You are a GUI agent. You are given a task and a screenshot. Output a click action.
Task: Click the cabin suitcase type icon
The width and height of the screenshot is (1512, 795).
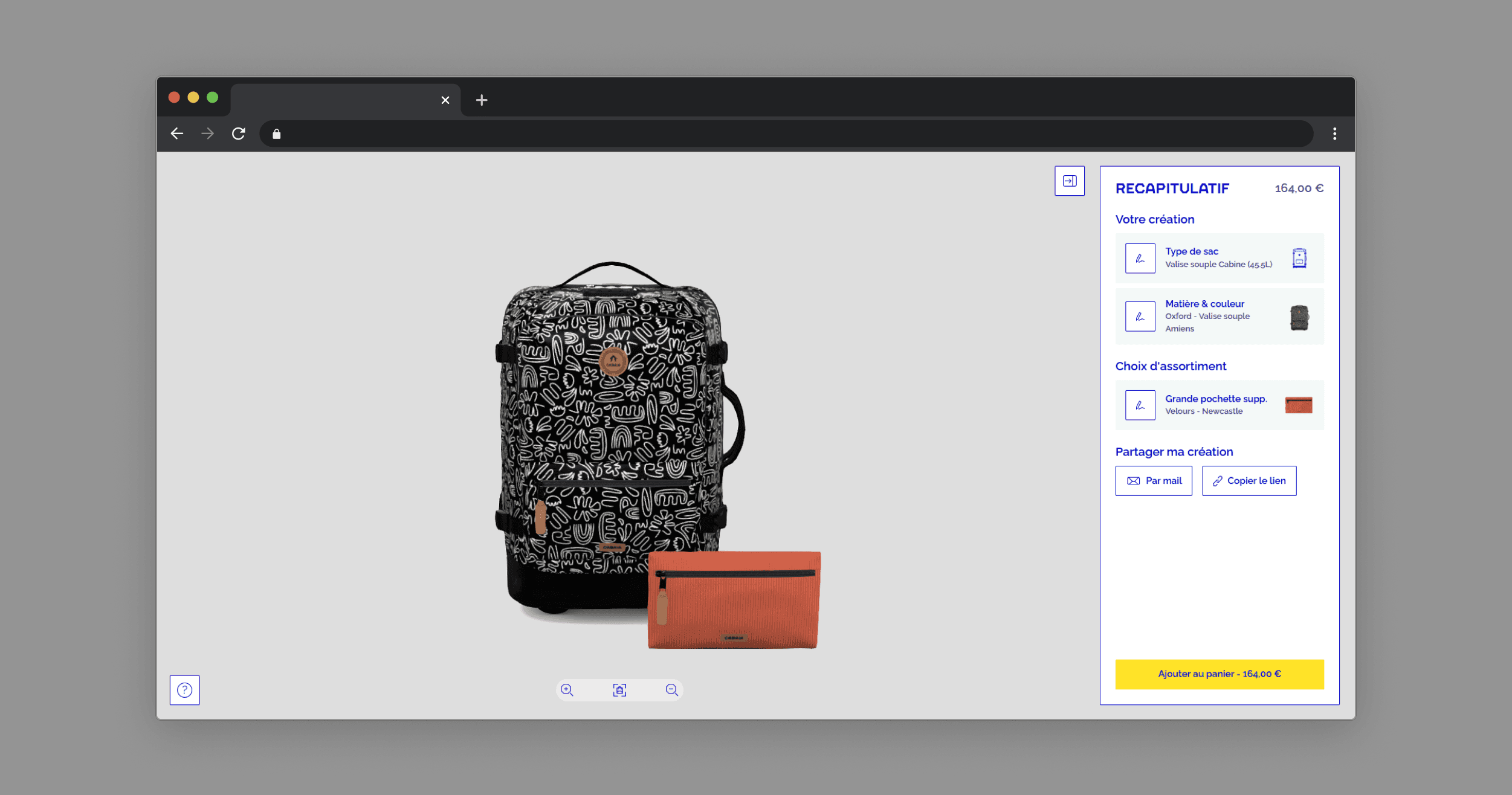coord(1299,259)
